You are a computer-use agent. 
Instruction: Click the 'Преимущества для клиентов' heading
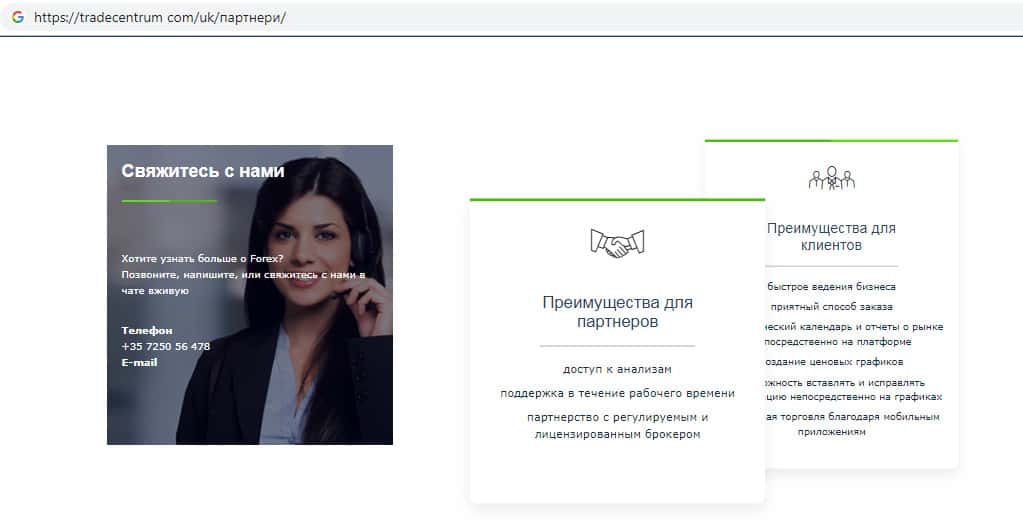point(831,237)
